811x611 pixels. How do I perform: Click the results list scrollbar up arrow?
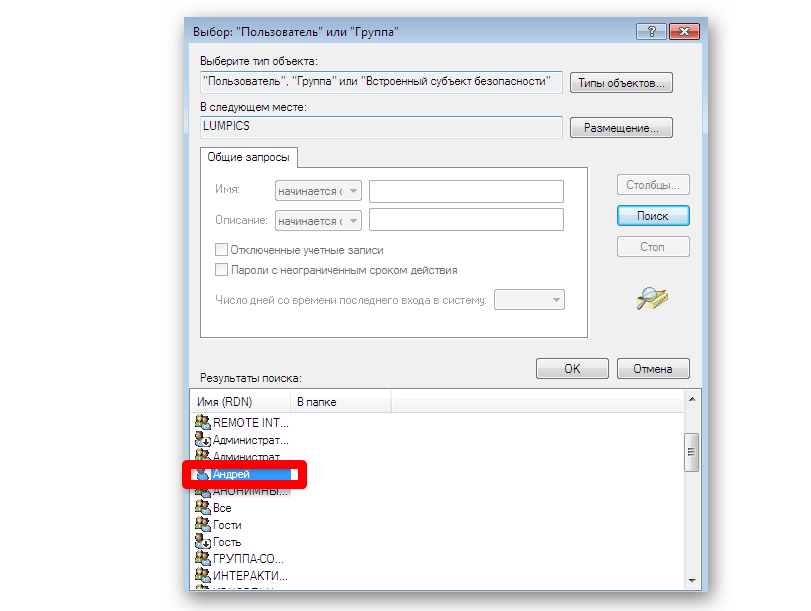click(692, 399)
